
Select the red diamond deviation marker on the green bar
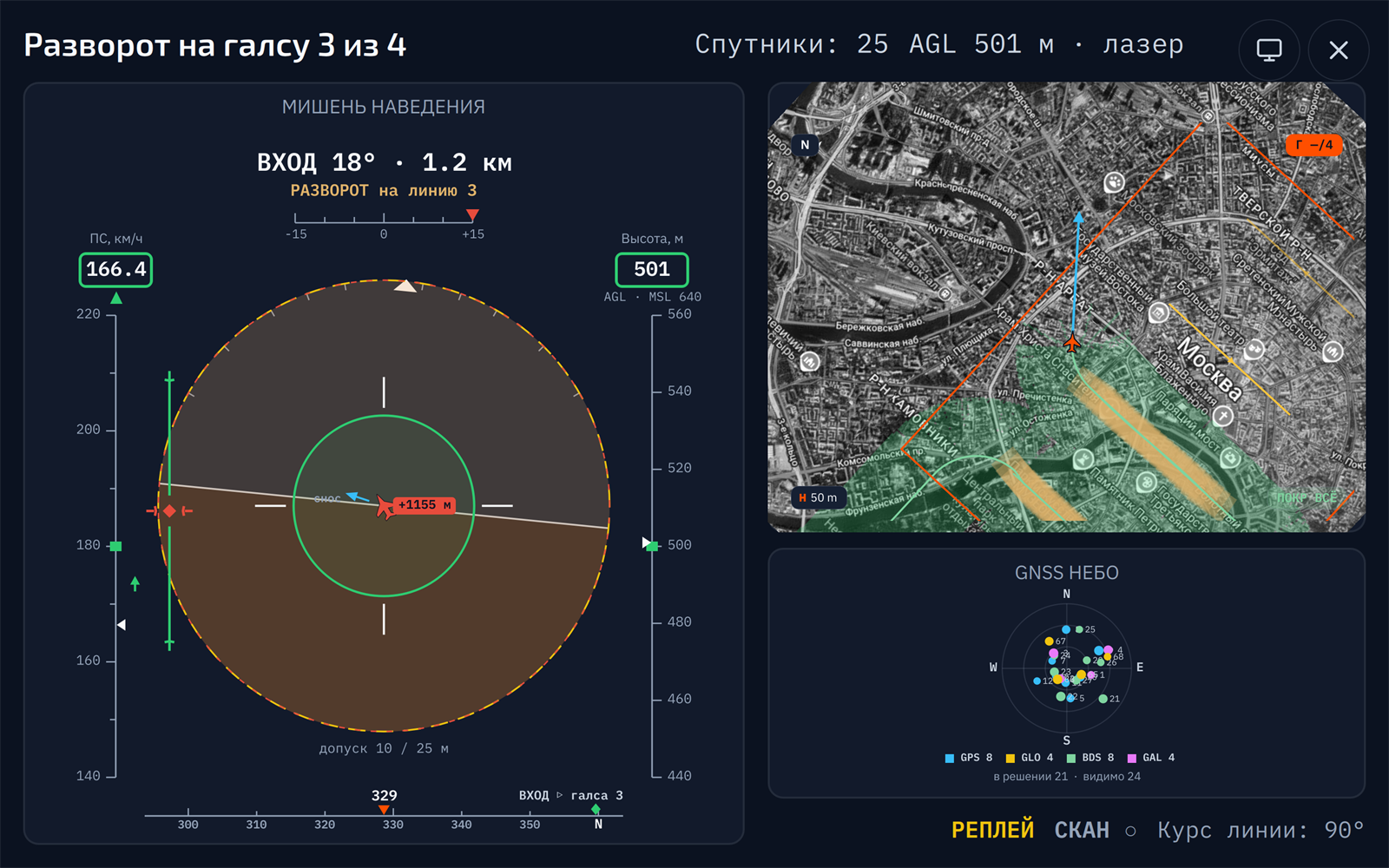point(170,511)
